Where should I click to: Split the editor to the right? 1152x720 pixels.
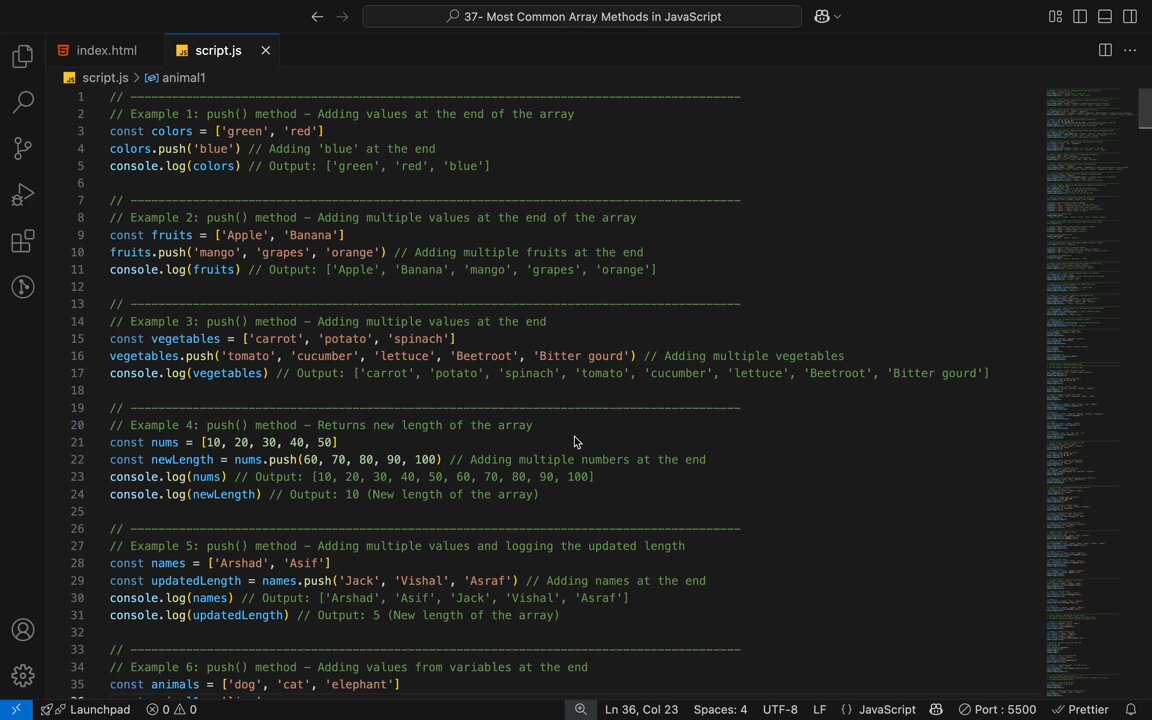coord(1105,50)
